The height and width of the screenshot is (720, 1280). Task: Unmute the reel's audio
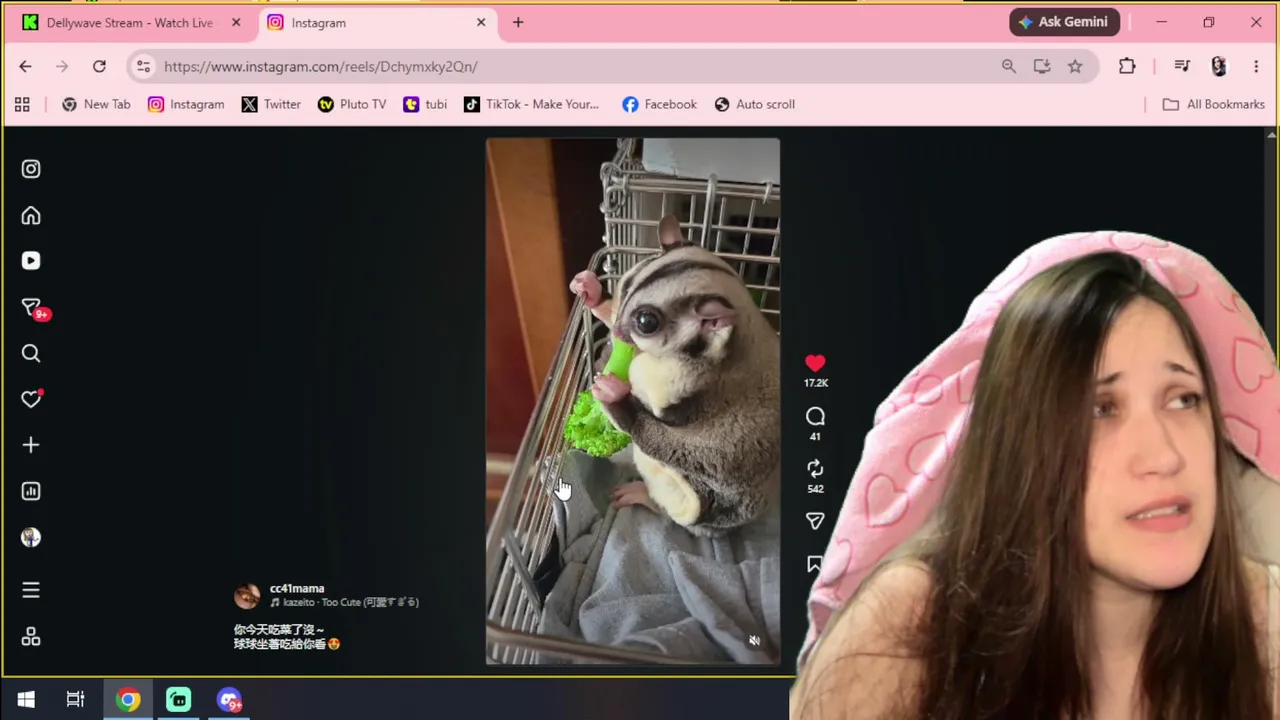(x=755, y=641)
